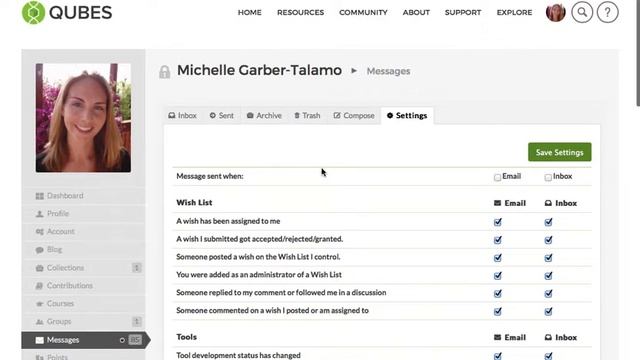Viewport: 640px width, 360px height.
Task: Uncheck Email for commented on a wish I posted
Action: 498,311
